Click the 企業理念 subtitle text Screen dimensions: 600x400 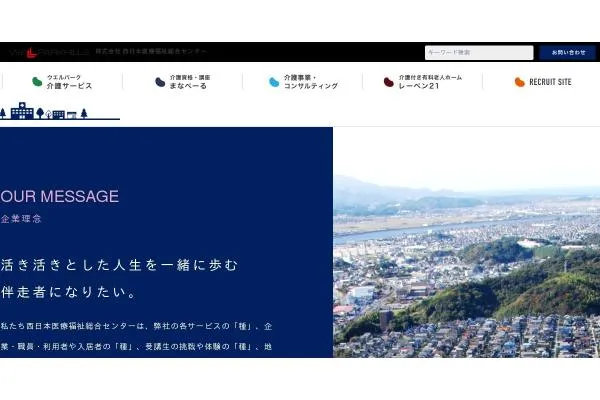[x=21, y=219]
